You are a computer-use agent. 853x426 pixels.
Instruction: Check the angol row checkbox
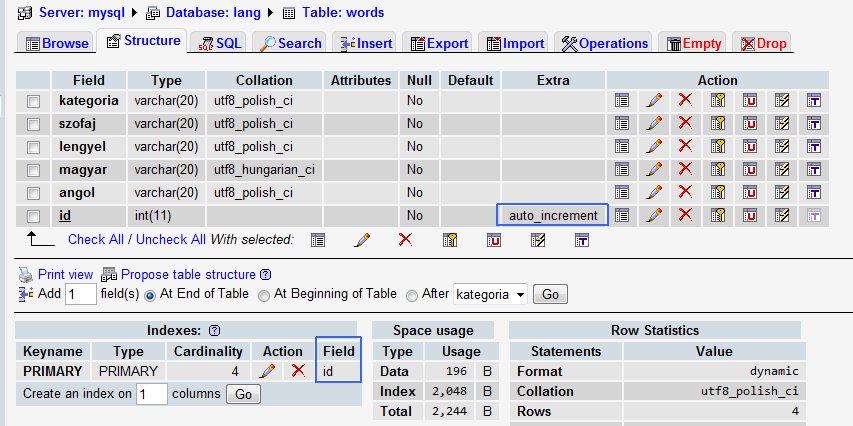tap(34, 193)
